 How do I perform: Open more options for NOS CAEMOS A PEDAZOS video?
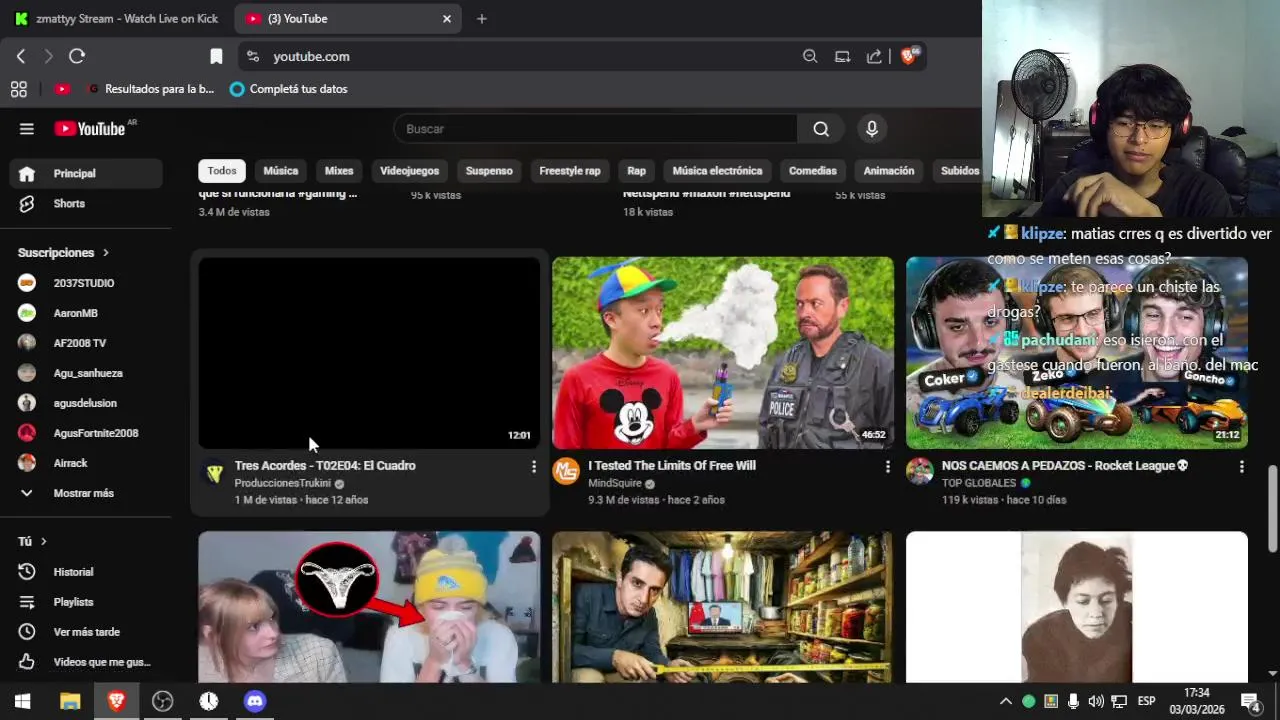coord(1241,467)
